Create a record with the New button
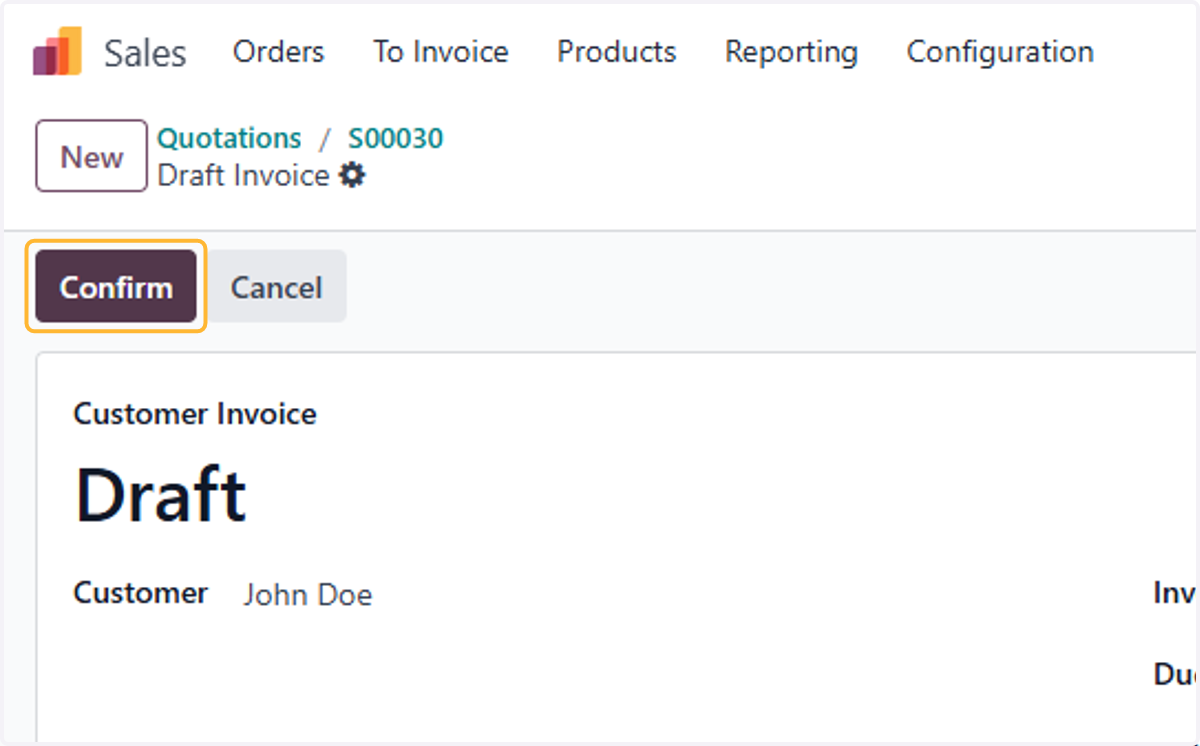The width and height of the screenshot is (1200, 746). click(92, 156)
